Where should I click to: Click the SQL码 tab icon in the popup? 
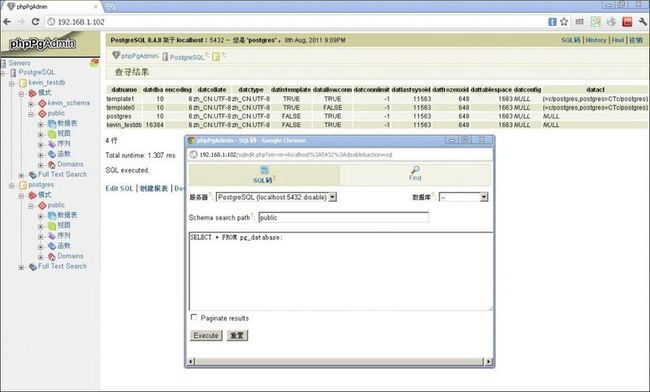264,169
